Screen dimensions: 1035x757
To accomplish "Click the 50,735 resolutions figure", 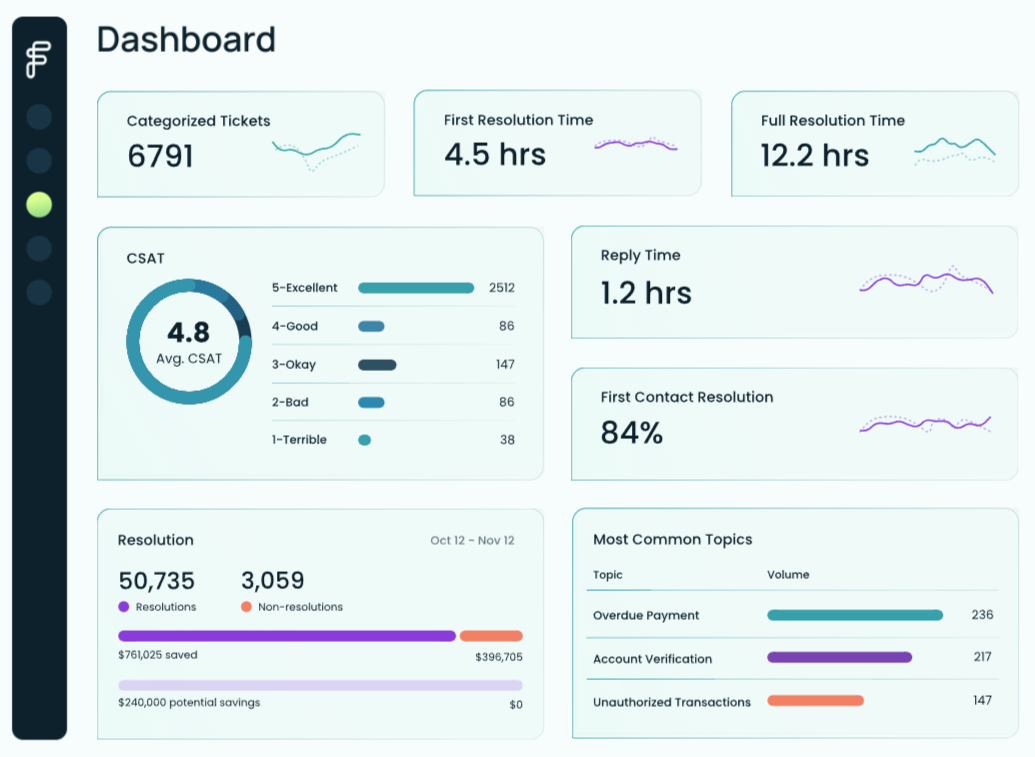I will [156, 581].
